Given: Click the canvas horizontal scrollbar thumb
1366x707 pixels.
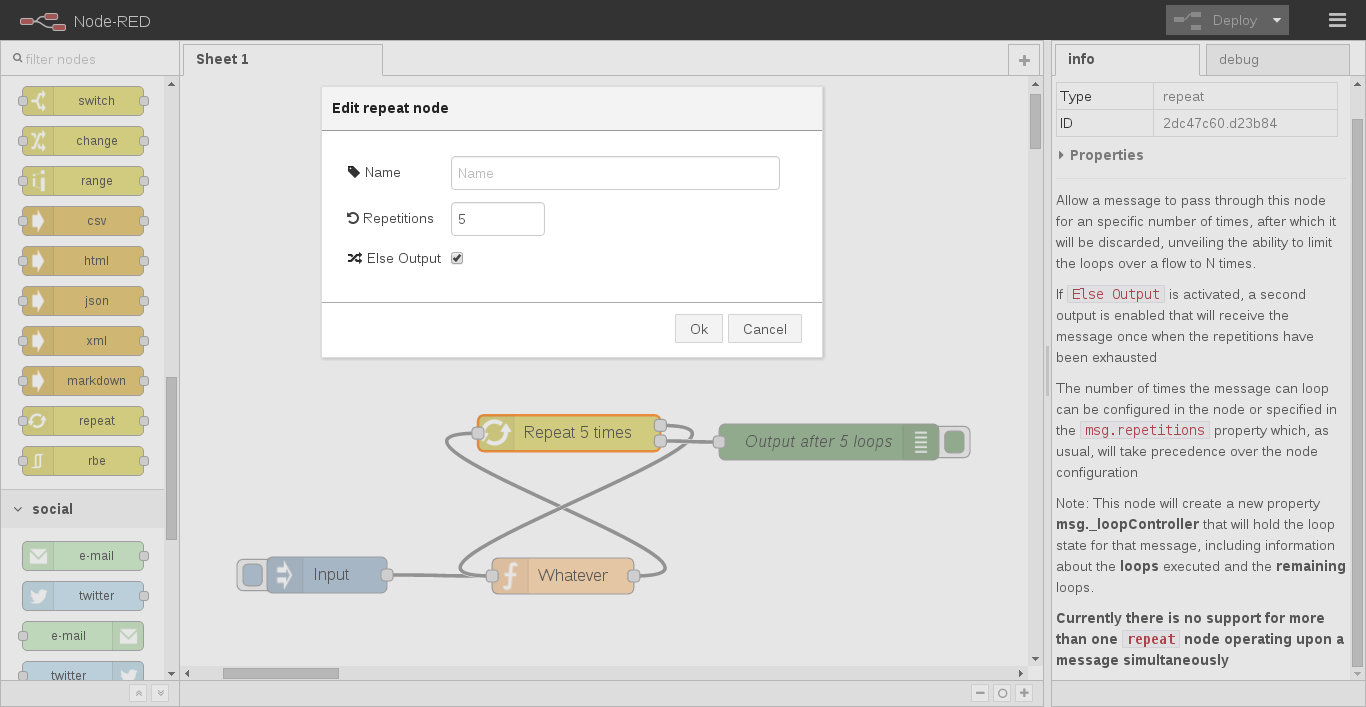Looking at the screenshot, I should tap(281, 674).
